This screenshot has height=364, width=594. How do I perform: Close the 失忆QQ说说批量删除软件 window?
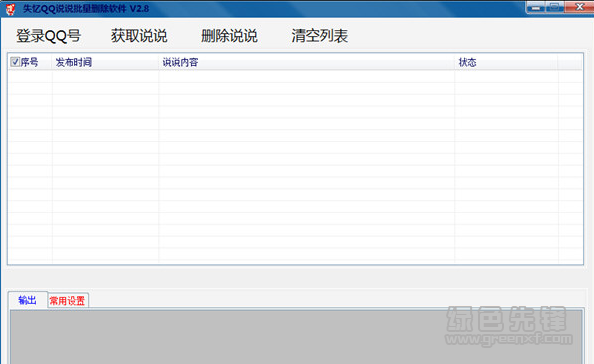click(579, 7)
